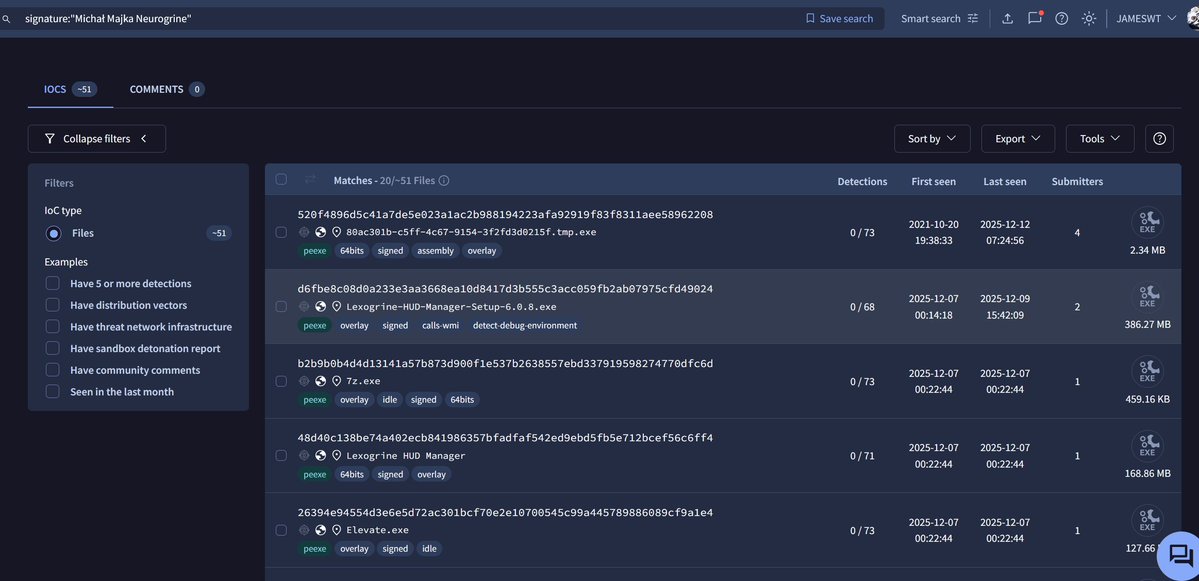Expand the JAMESWT account menu
Image resolution: width=1199 pixels, height=581 pixels.
pyautogui.click(x=1146, y=18)
